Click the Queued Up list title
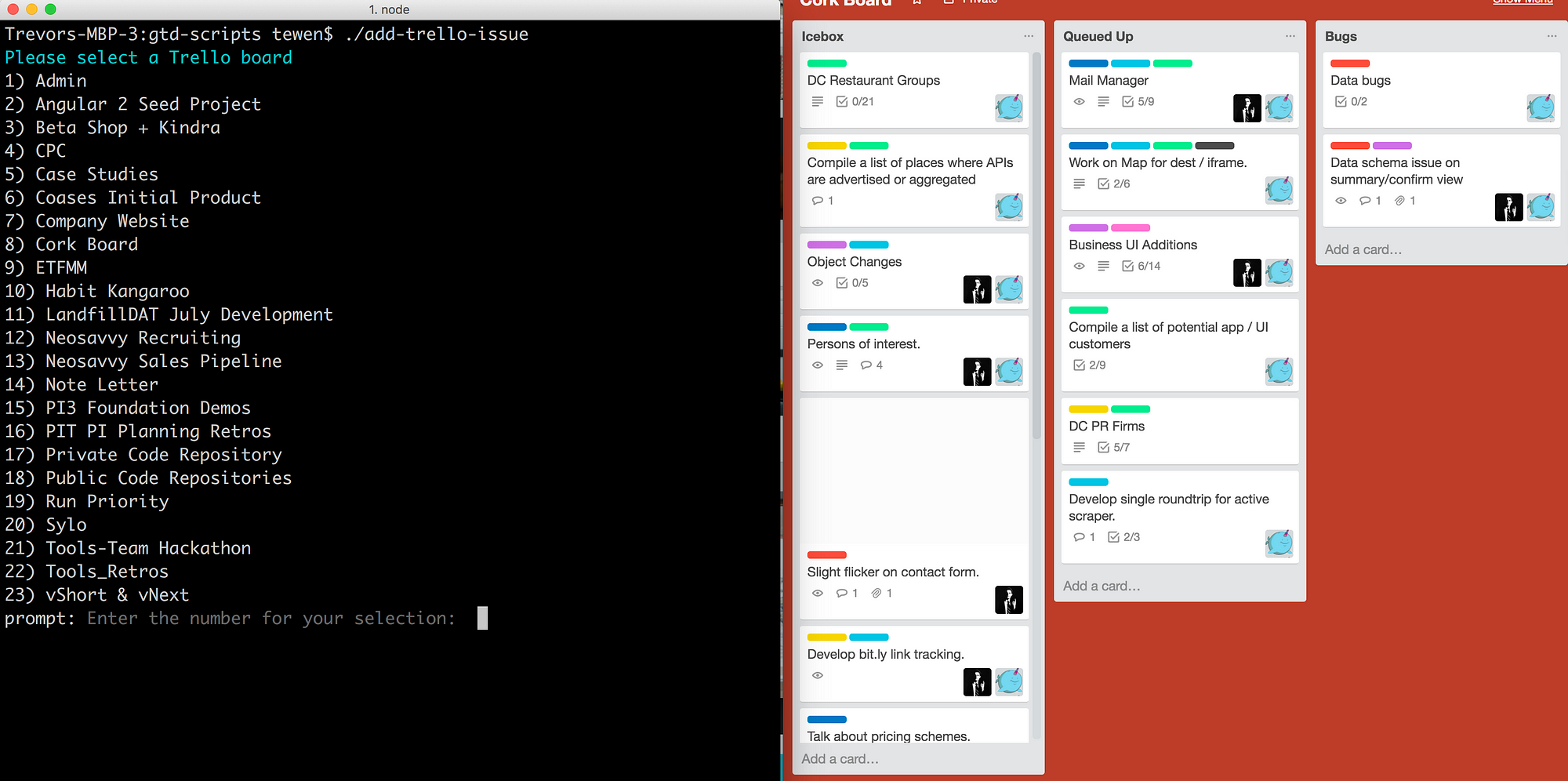1568x781 pixels. pyautogui.click(x=1098, y=36)
